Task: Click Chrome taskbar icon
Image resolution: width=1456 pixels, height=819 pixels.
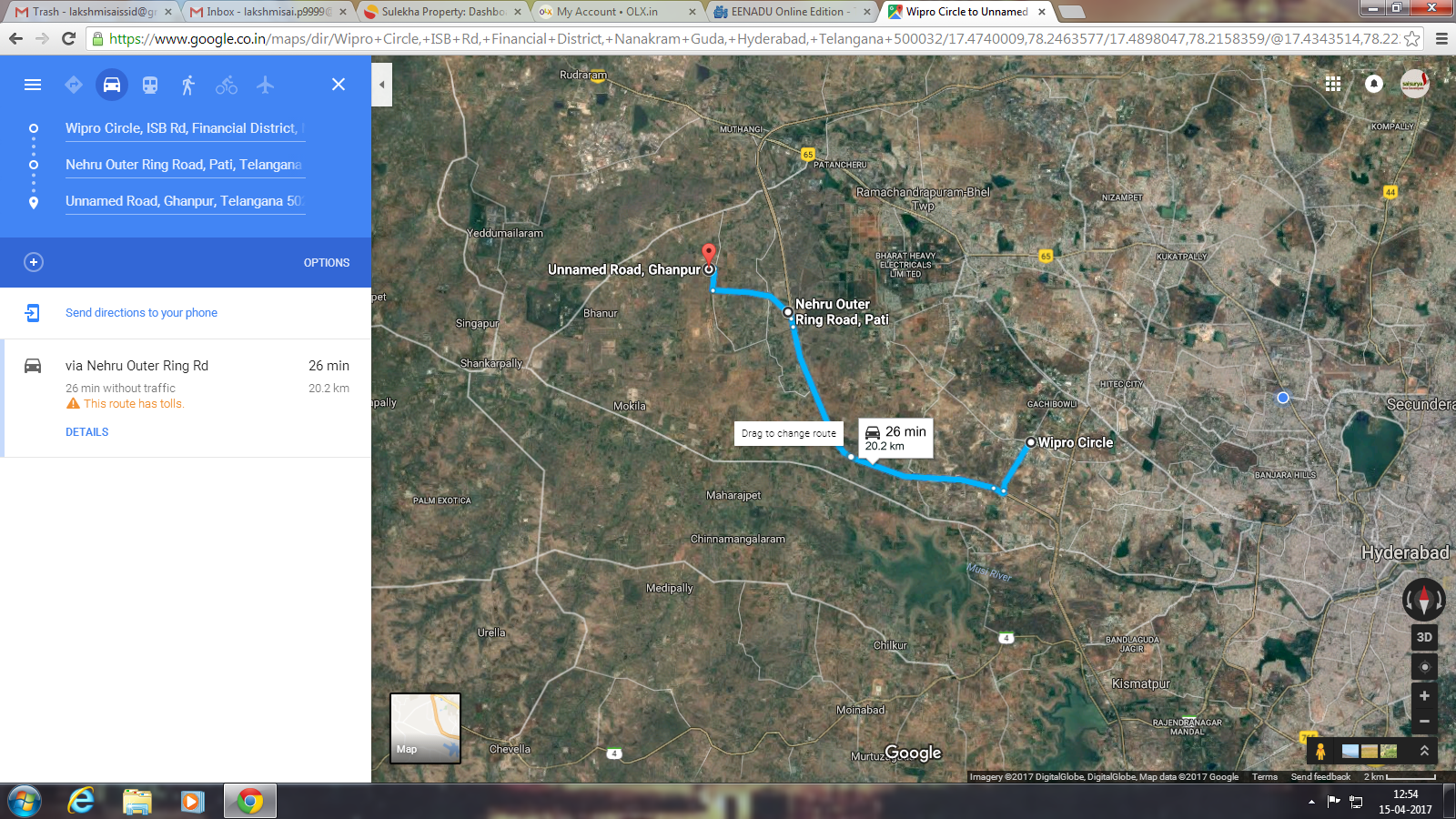Action: pos(250,802)
